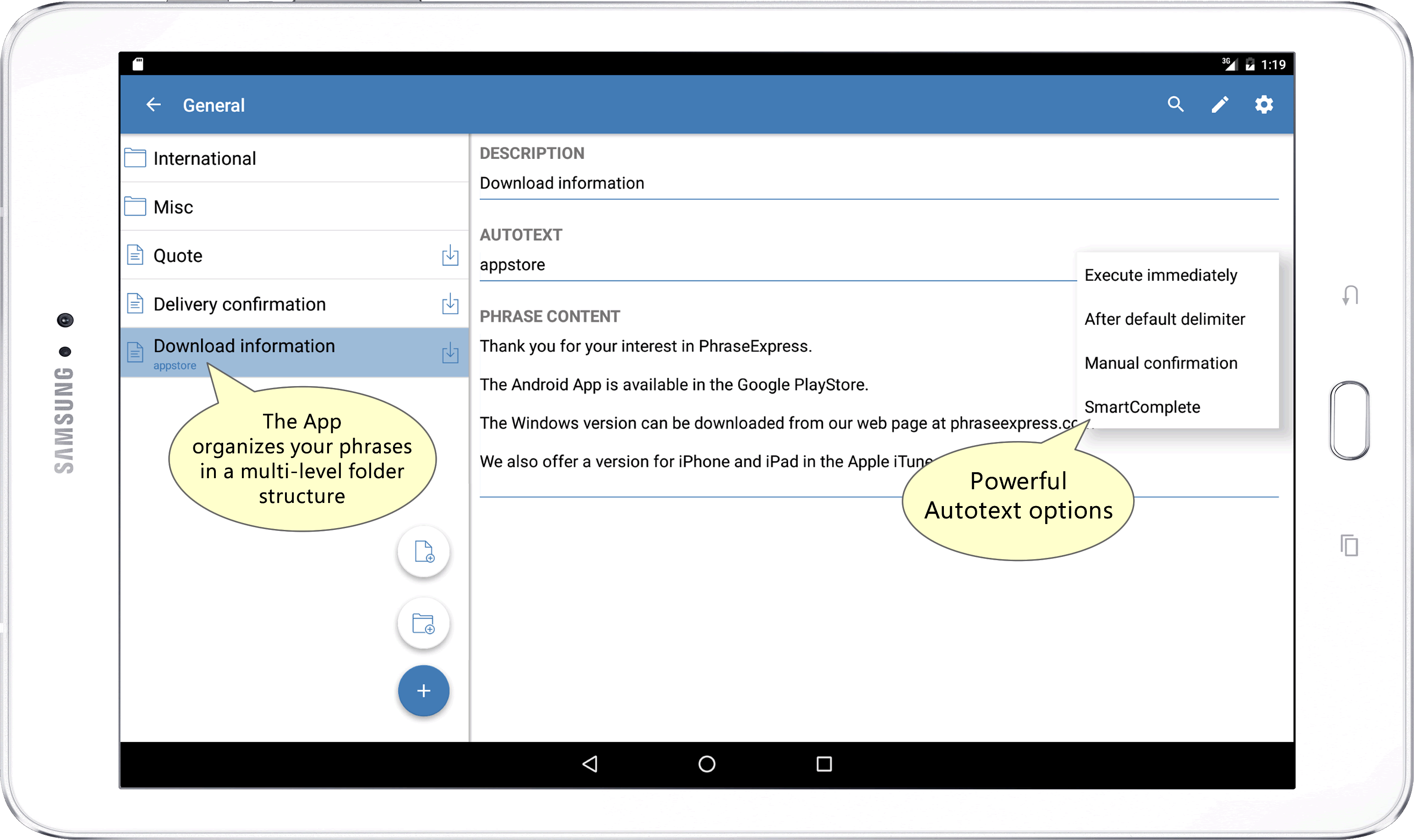Tap the battery status icon
The height and width of the screenshot is (840, 1414).
tap(1250, 64)
